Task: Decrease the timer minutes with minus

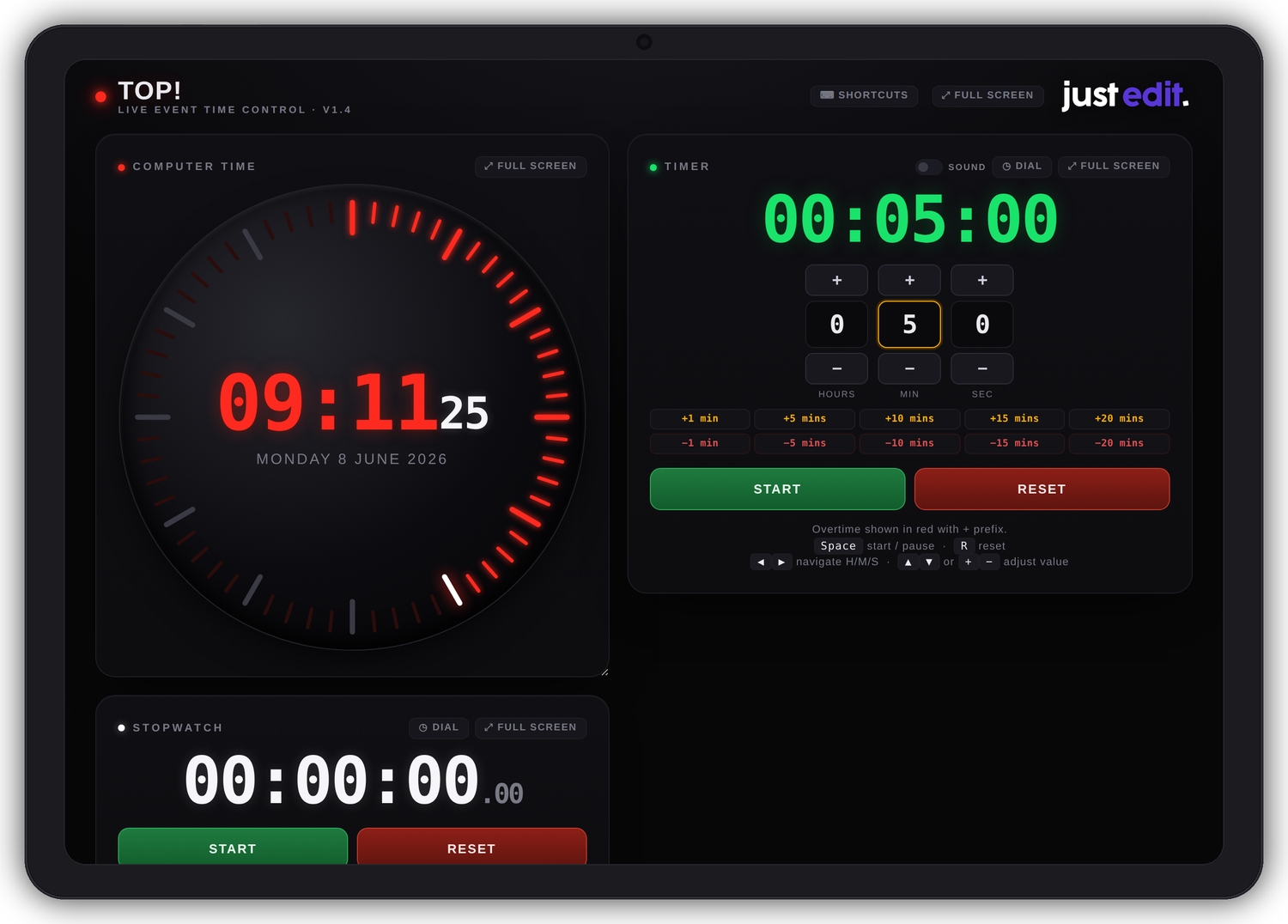Action: click(909, 368)
